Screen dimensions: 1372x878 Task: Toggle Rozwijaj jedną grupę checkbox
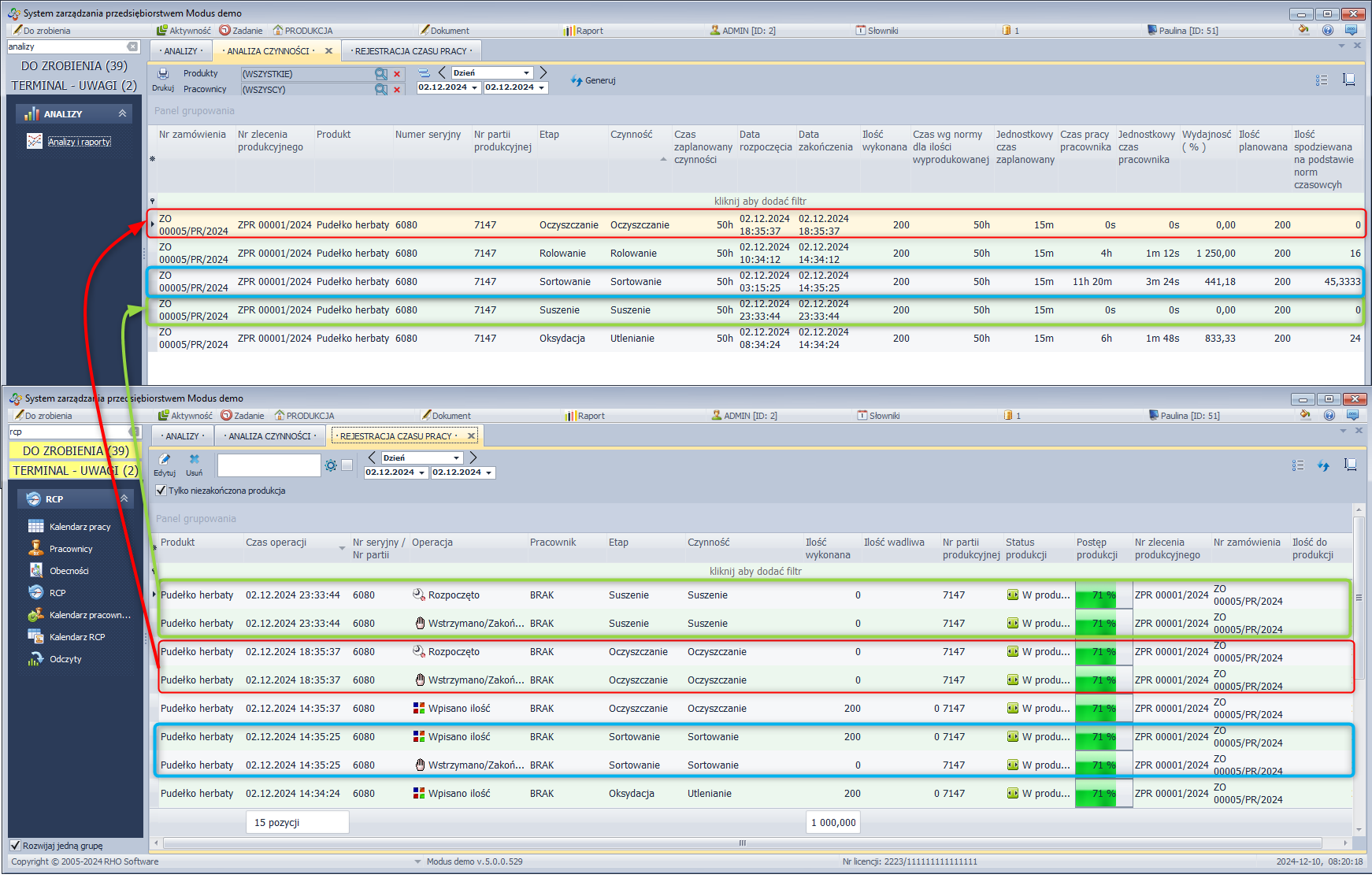(15, 846)
